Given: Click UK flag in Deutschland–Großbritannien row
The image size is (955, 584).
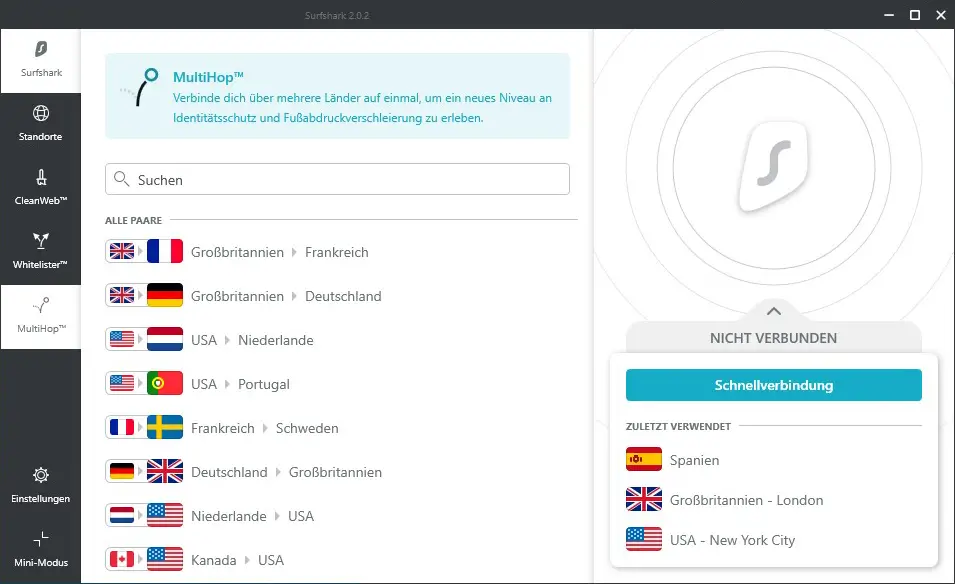Looking at the screenshot, I should (165, 471).
